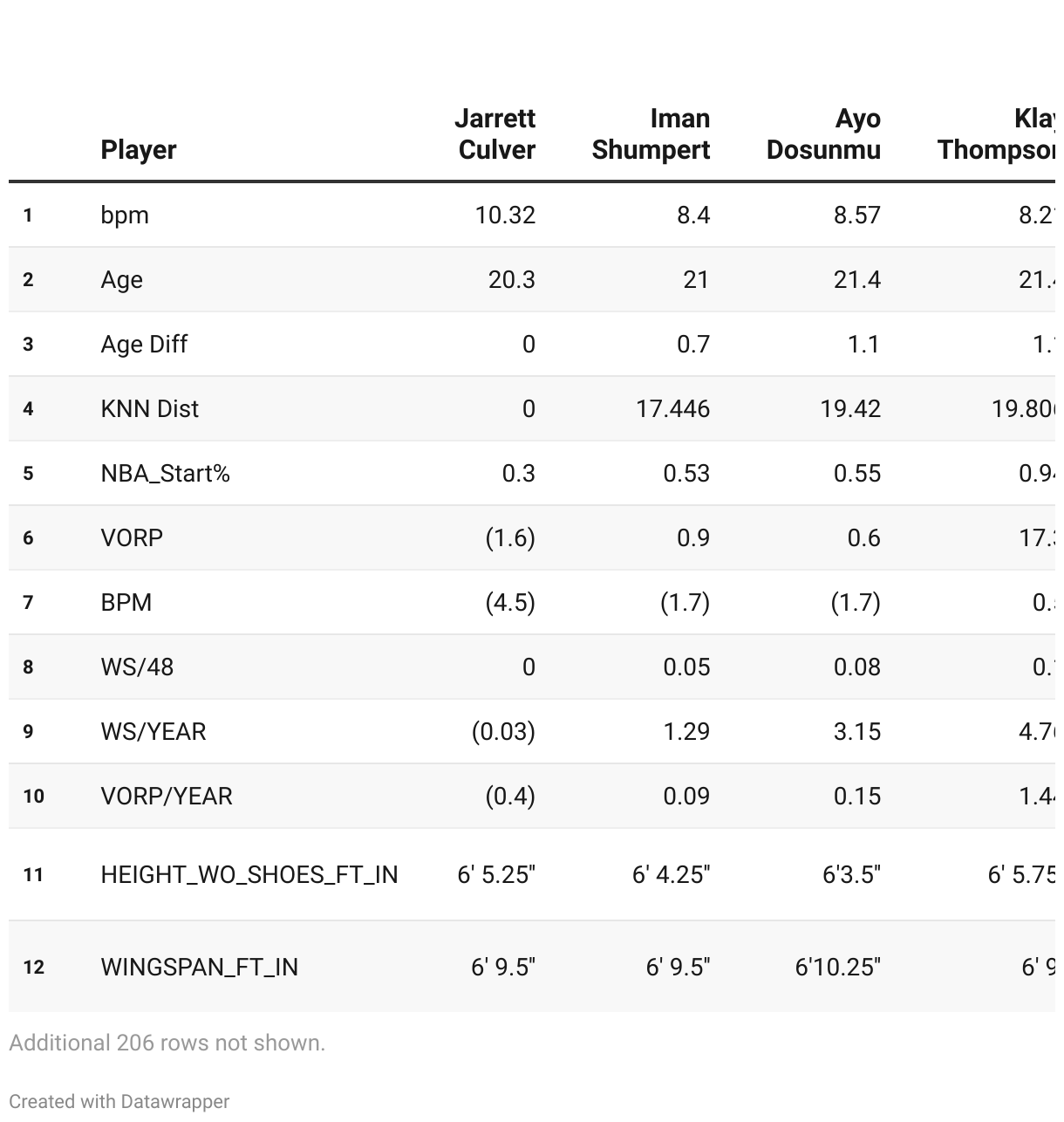Viewport: 1064px width, 1122px height.
Task: Click the HEIGHT_WO_SHOES_FT_IN row label
Action: point(249,874)
